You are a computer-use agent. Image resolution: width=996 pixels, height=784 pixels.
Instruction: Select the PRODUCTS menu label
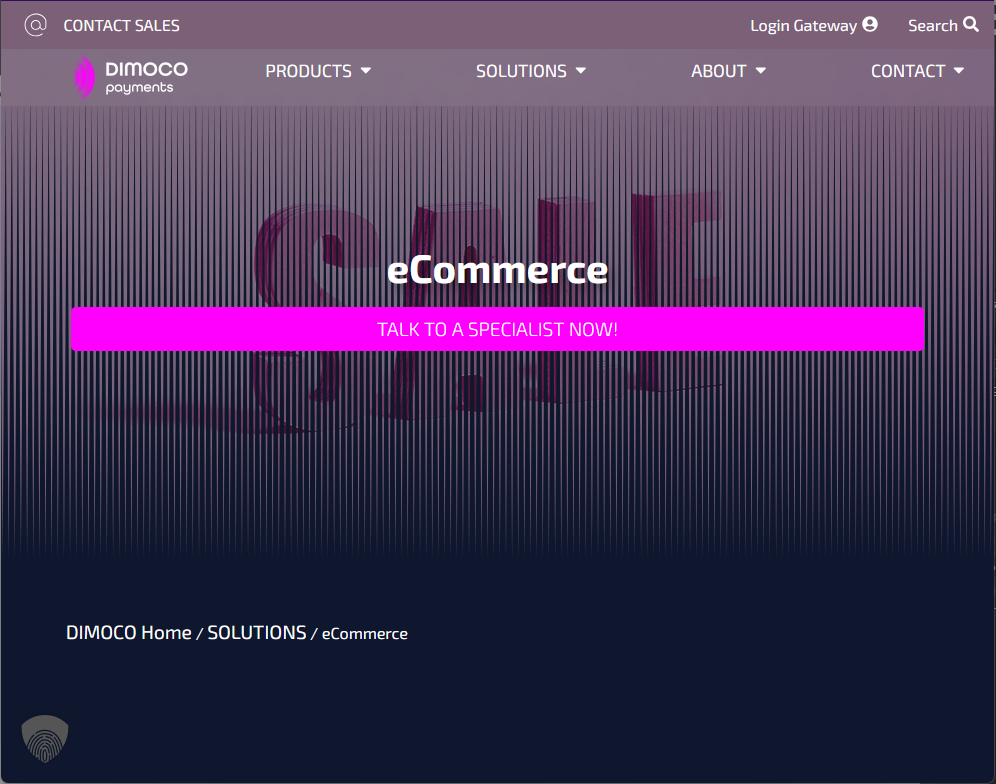pos(308,71)
